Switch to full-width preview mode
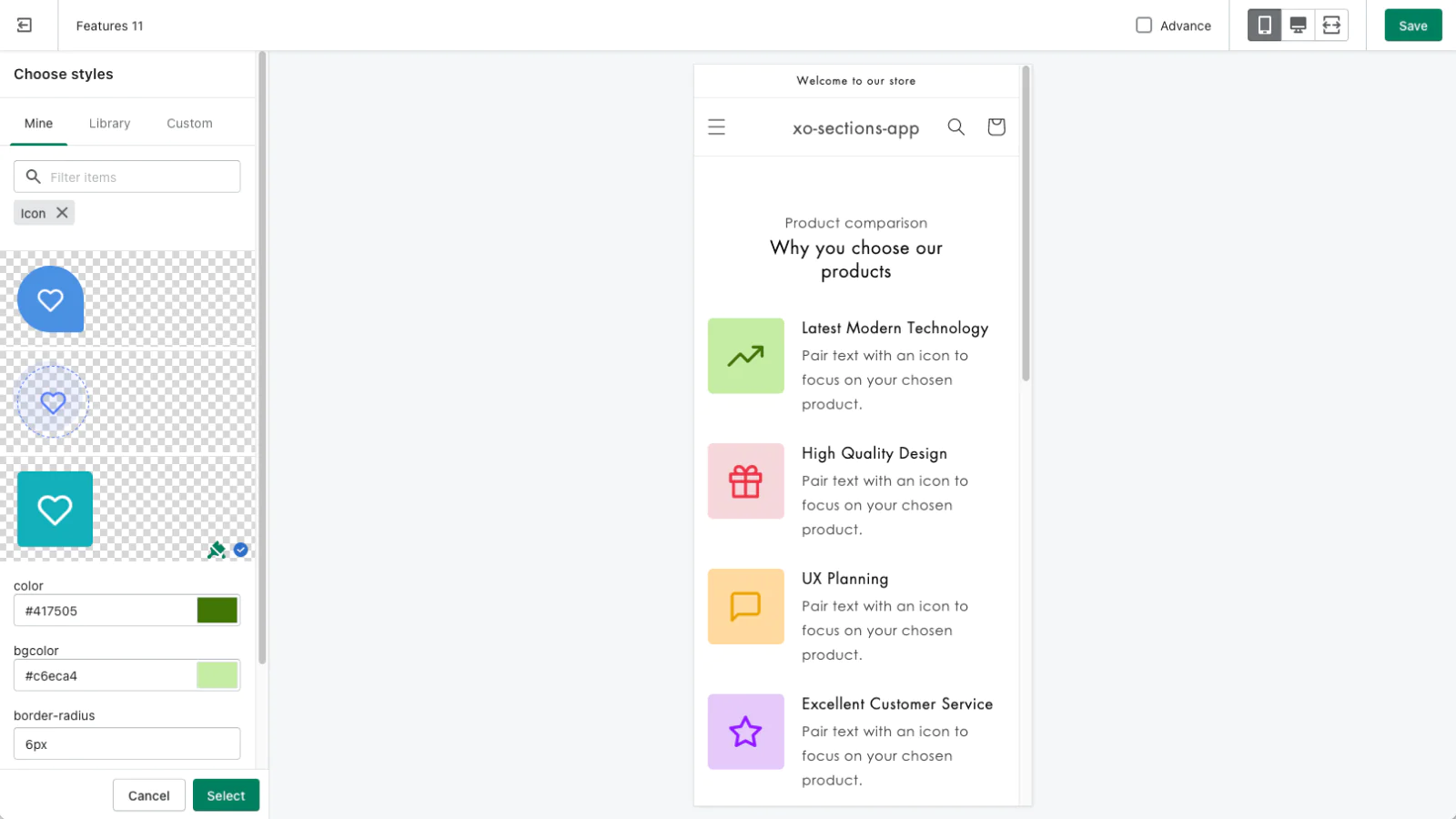 [x=1331, y=25]
